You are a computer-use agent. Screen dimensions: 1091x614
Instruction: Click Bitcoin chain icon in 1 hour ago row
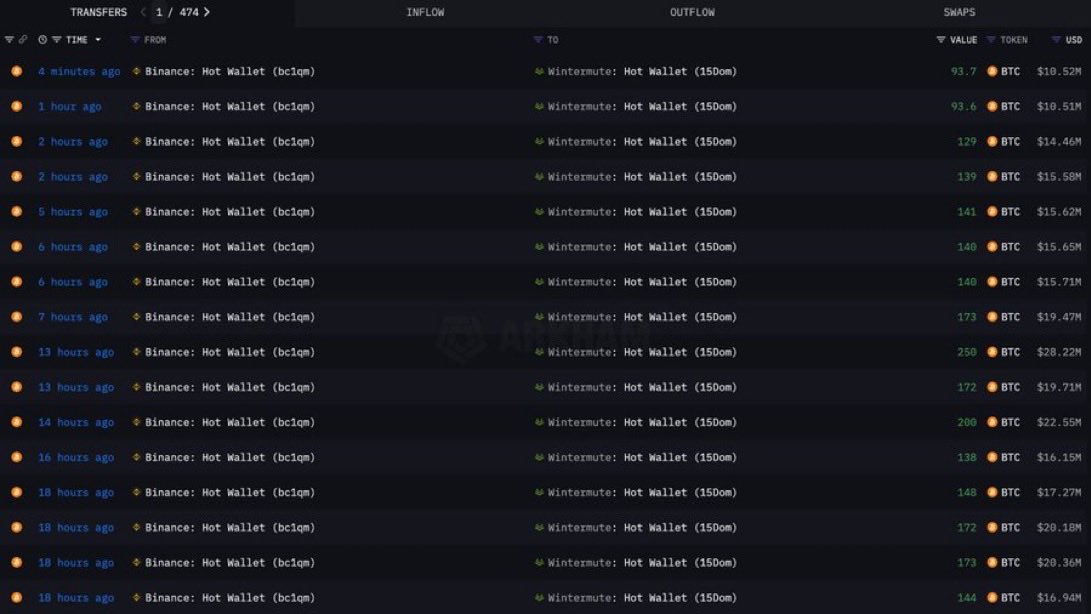(x=17, y=107)
